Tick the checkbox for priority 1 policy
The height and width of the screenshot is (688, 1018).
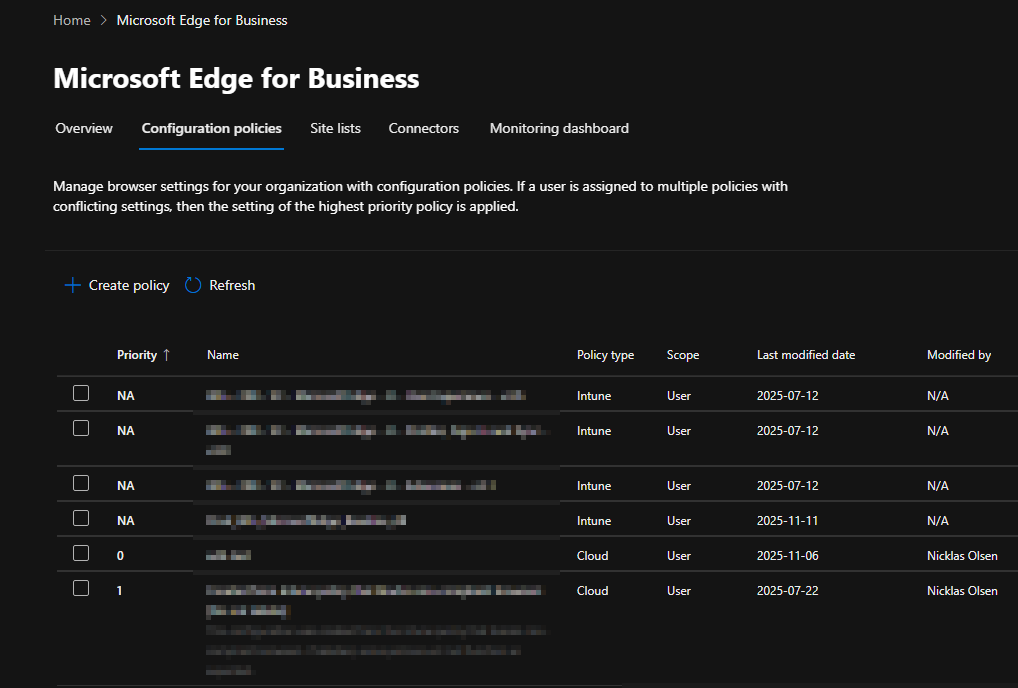[81, 589]
